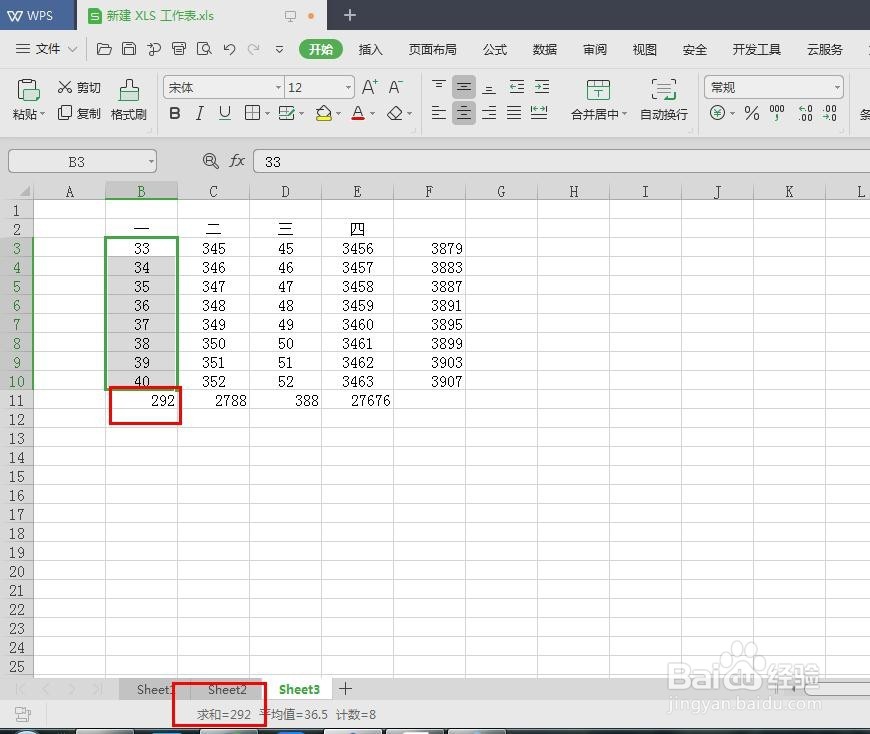Image resolution: width=870 pixels, height=734 pixels.
Task: Open quick access customize dropdown arrow
Action: point(279,49)
